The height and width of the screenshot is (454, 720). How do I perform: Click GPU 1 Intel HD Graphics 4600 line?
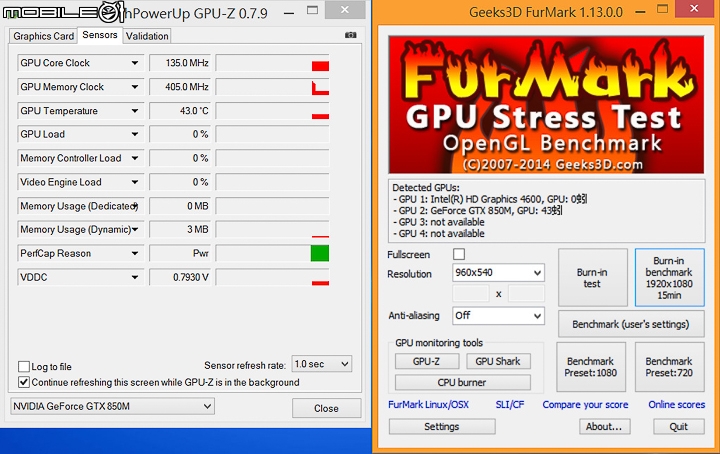[x=490, y=199]
